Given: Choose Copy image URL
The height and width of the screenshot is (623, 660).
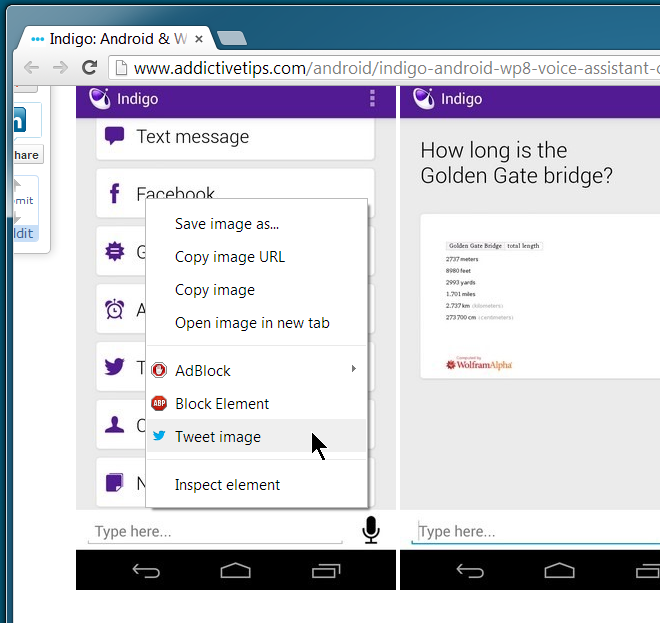Looking at the screenshot, I should coord(257,257).
